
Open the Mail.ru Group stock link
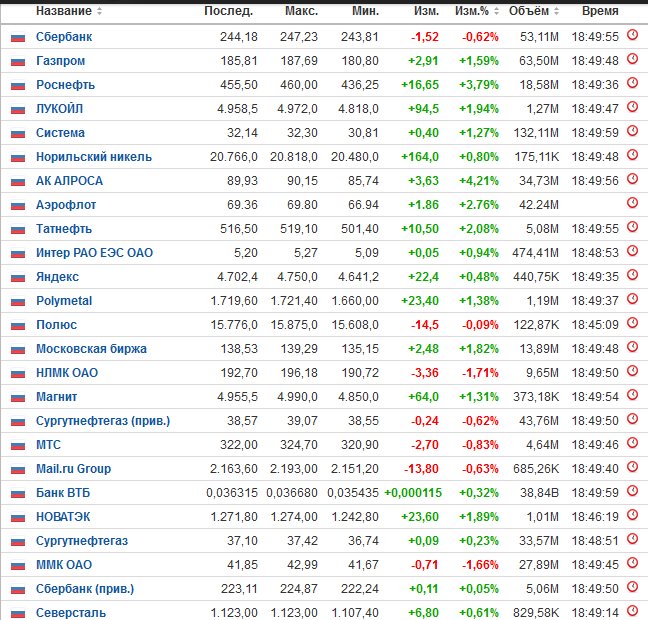coord(74,469)
